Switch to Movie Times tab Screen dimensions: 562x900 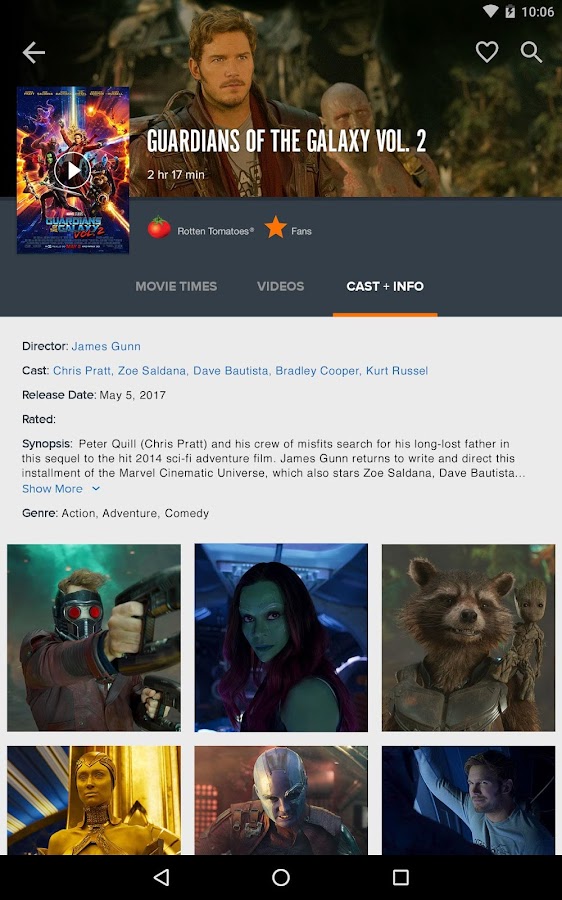click(x=176, y=286)
